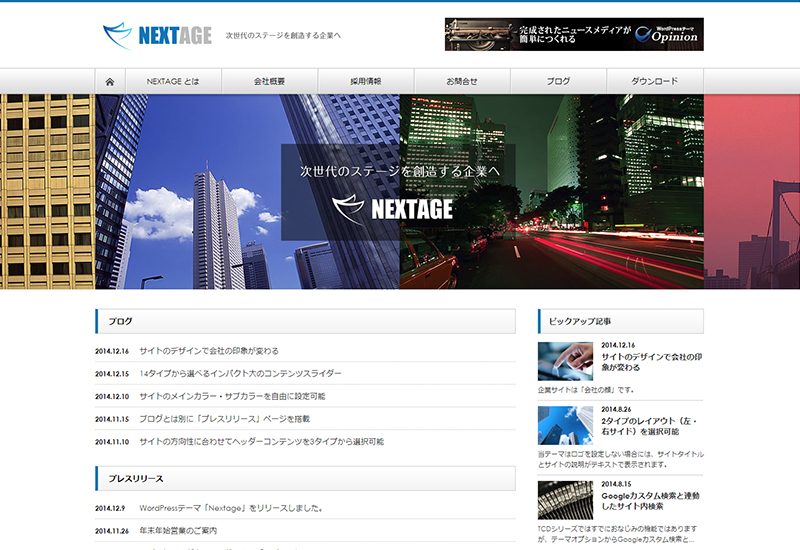This screenshot has height=550, width=800.
Task: Open blog post 'サイトのメインカラー・サブカラーを自由に設定可能'
Action: [232, 396]
